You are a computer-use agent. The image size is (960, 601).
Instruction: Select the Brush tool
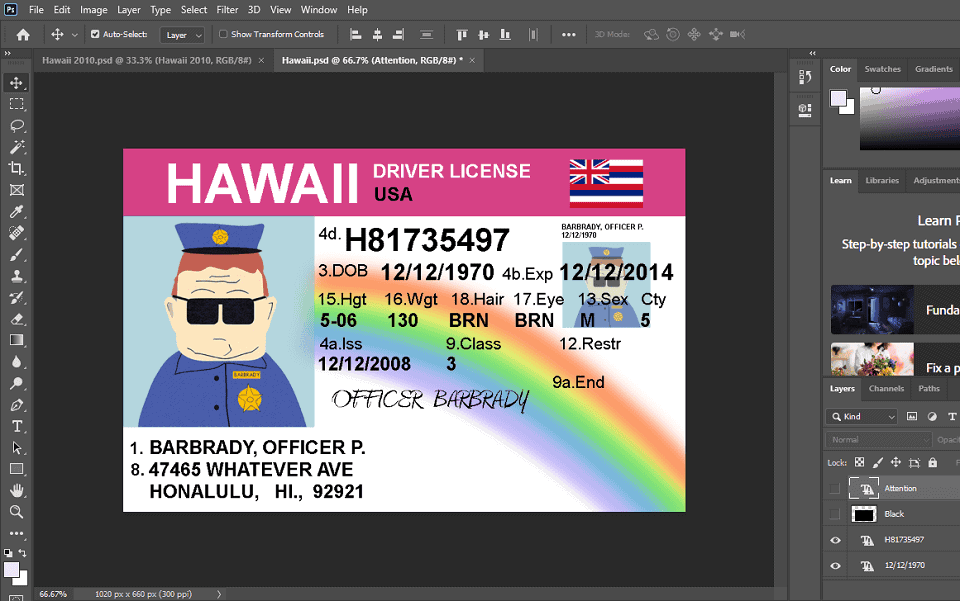17,255
